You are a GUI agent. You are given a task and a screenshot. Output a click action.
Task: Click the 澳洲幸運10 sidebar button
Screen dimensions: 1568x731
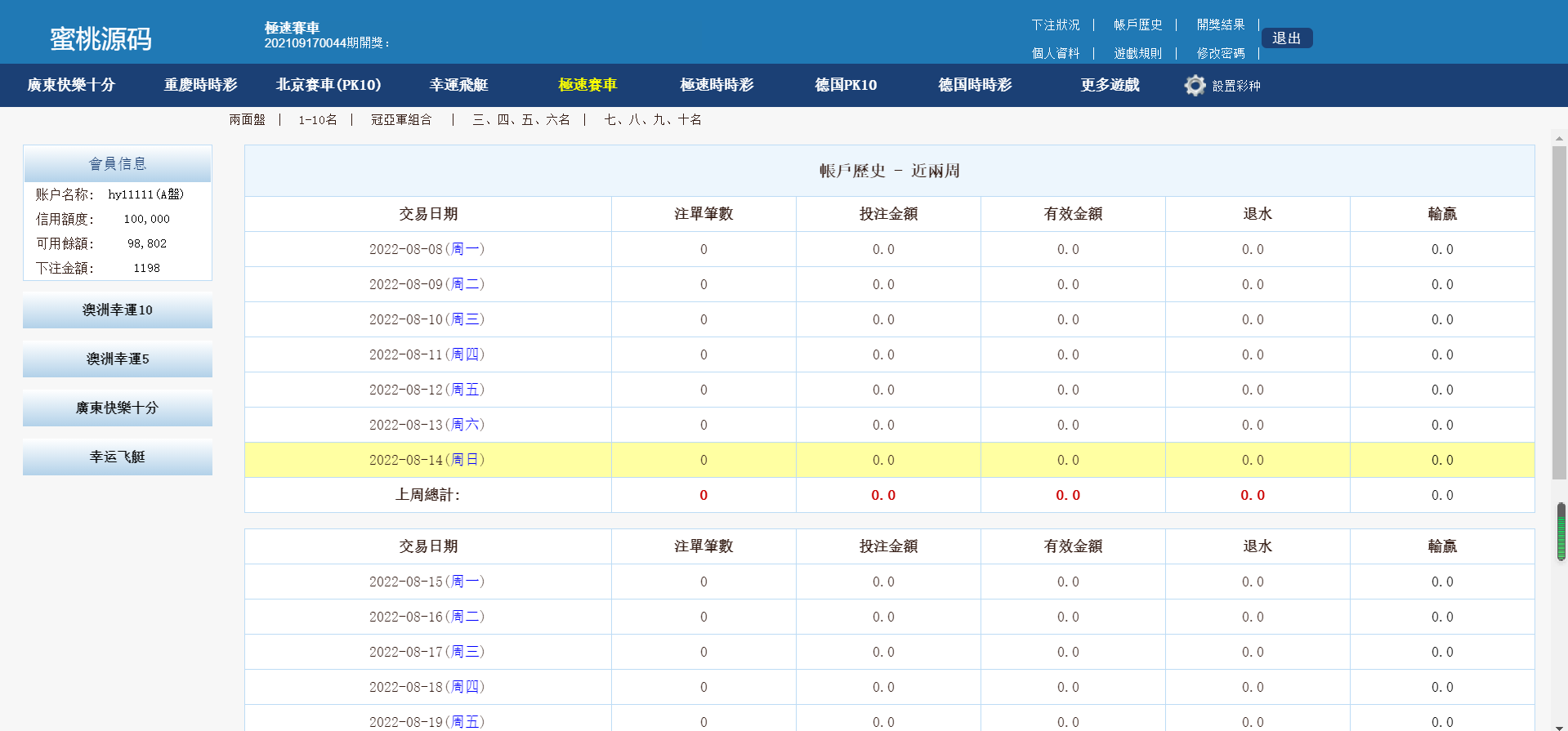[x=118, y=310]
